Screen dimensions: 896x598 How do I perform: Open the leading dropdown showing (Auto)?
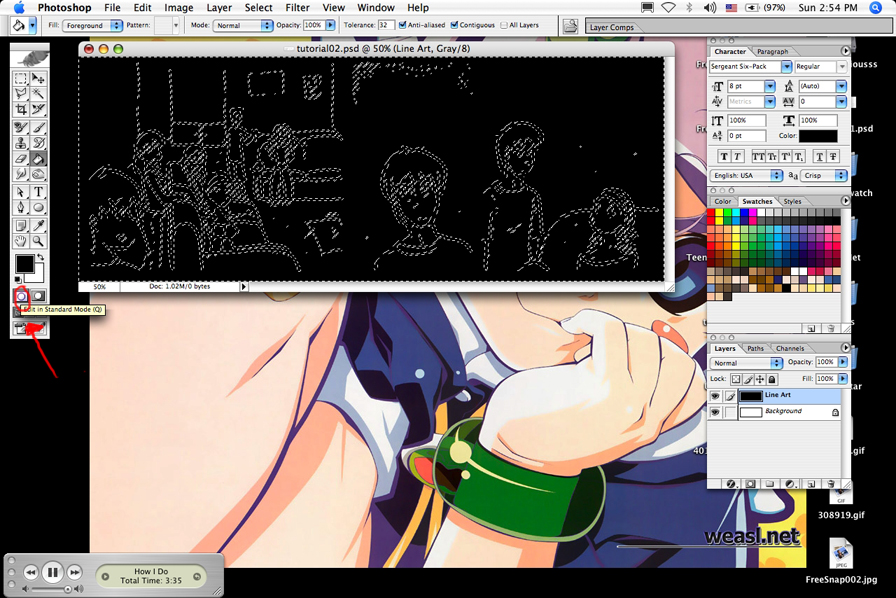coord(841,86)
